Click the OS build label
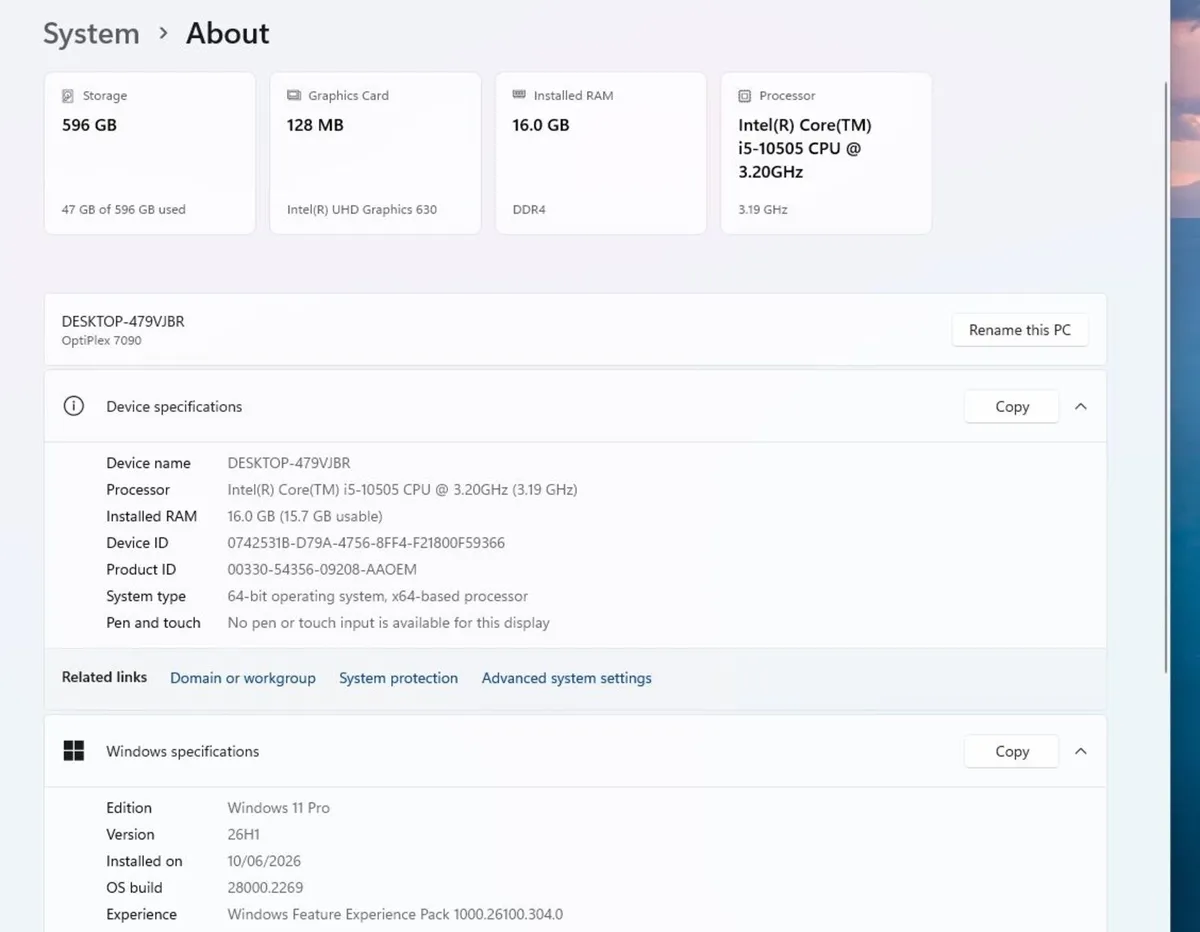Screen dimensions: 1200x932 point(134,888)
